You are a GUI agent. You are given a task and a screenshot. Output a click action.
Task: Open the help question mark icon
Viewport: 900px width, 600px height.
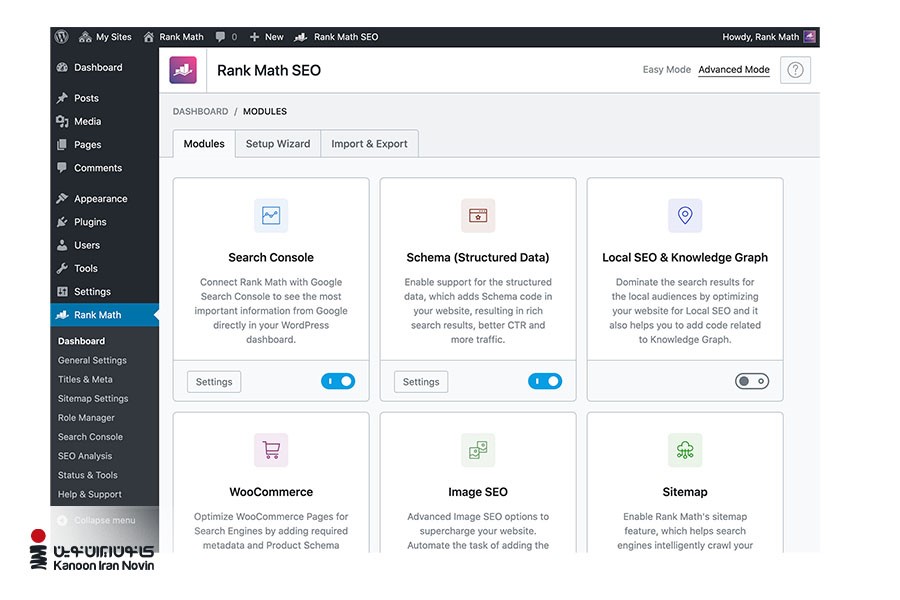(795, 70)
